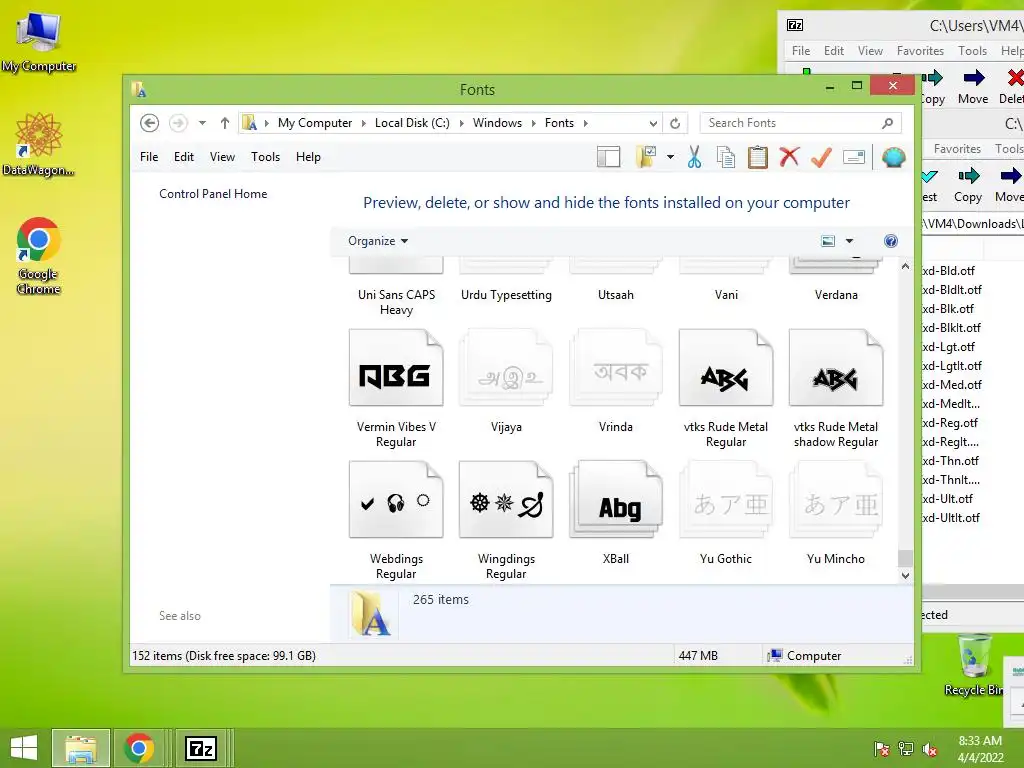Click the fonts list scroll down arrow
This screenshot has height=768, width=1024.
pos(905,575)
